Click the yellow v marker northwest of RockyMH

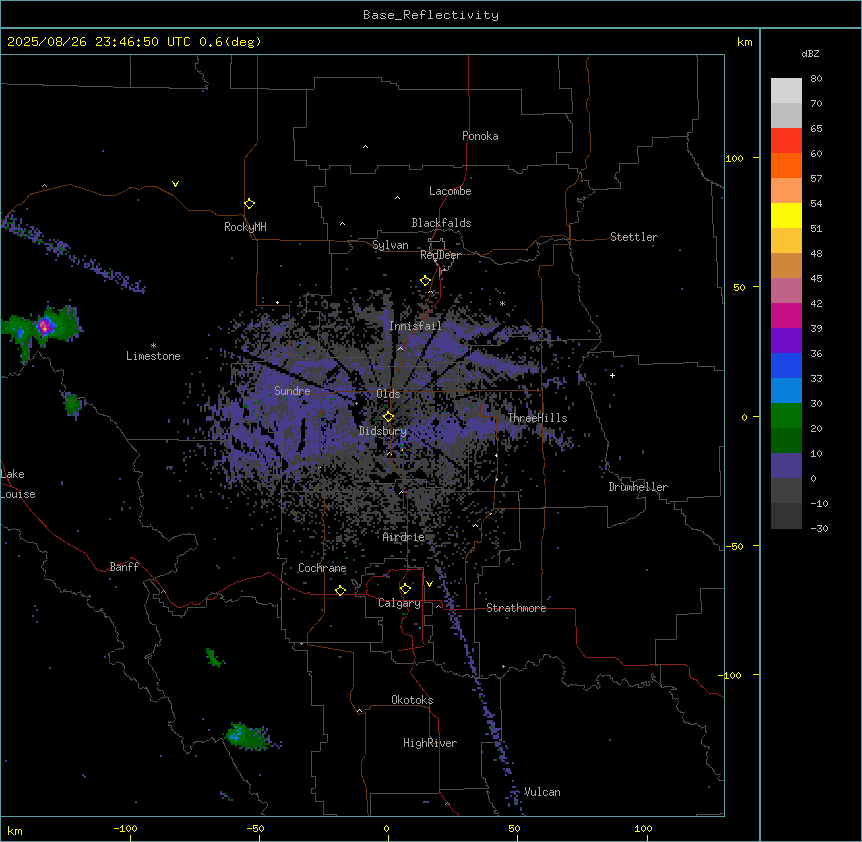pos(175,184)
